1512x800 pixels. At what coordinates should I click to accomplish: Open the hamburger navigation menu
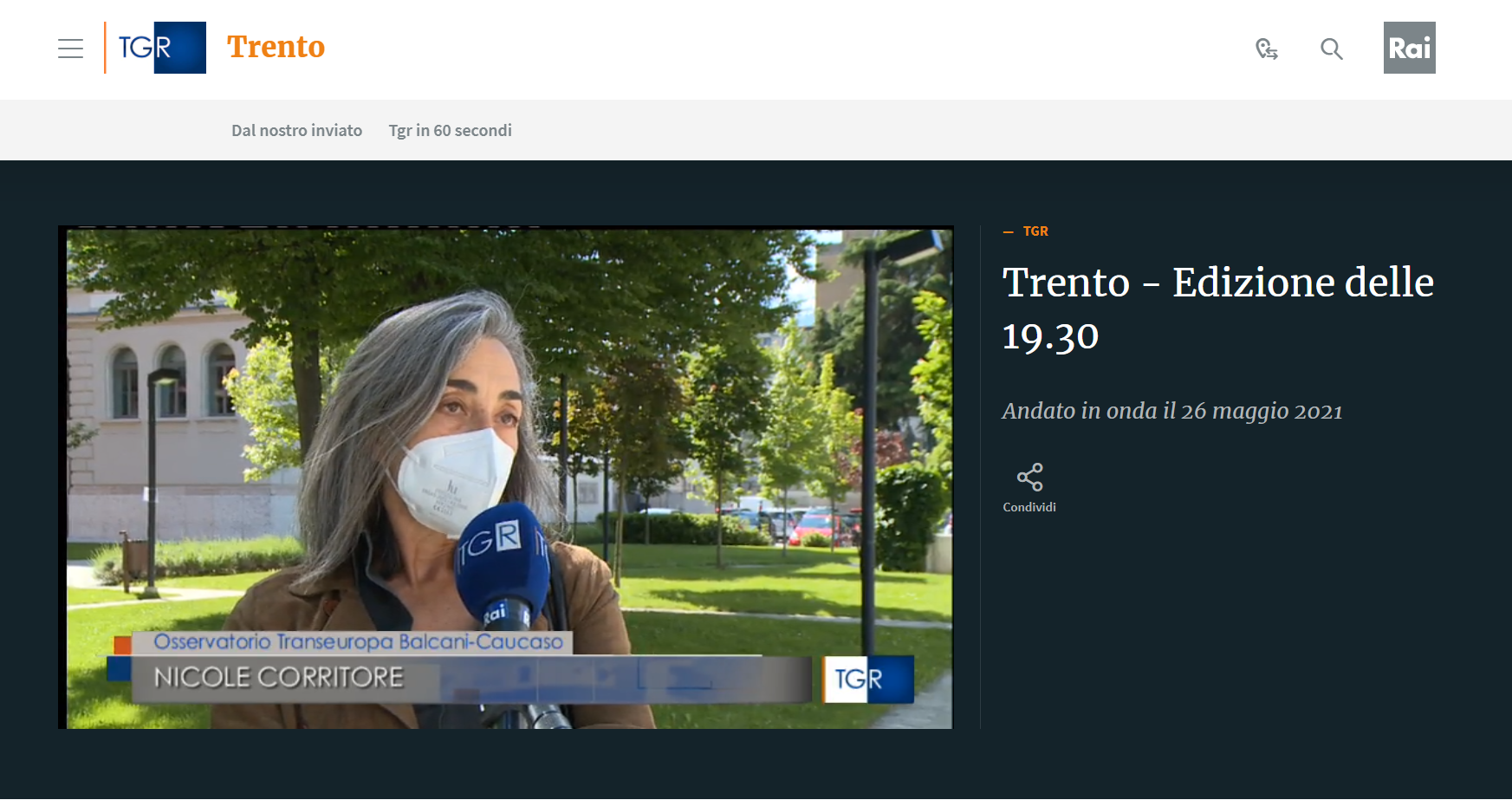[x=70, y=49]
